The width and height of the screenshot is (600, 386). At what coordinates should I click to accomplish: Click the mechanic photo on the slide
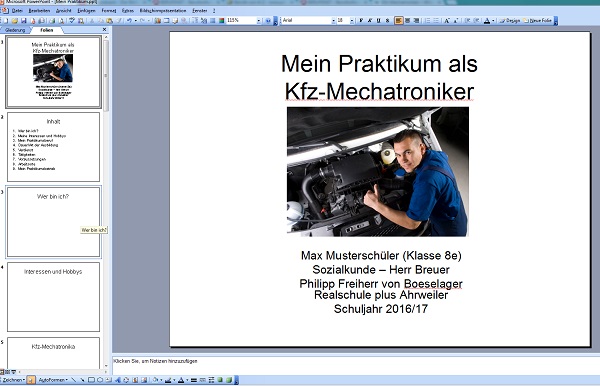(x=378, y=171)
